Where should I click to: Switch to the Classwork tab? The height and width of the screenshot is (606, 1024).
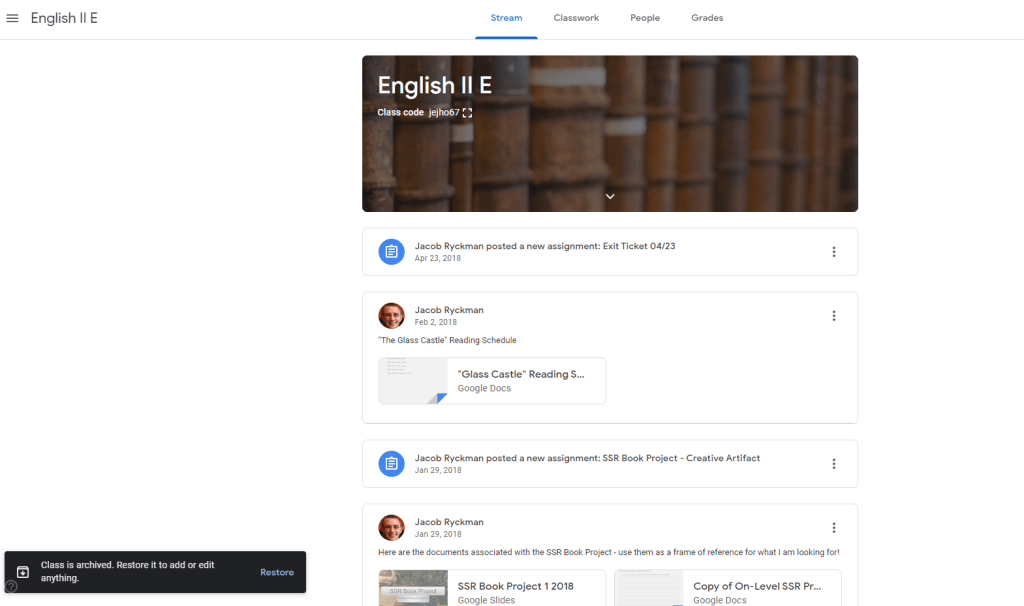pyautogui.click(x=576, y=18)
